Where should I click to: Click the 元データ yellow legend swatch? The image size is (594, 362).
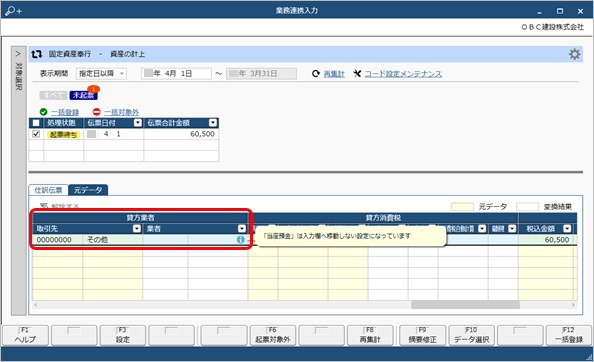tap(462, 207)
